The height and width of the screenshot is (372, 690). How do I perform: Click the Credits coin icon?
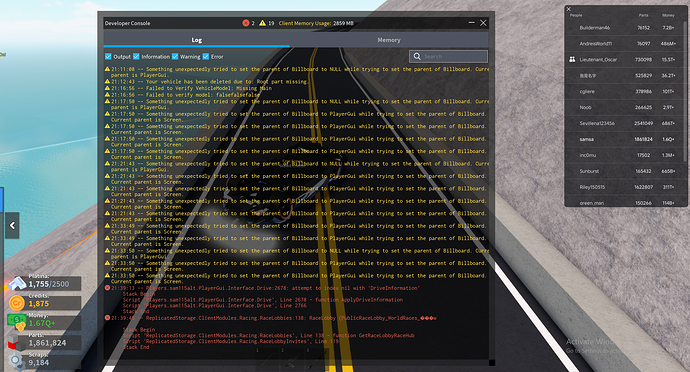[17, 303]
